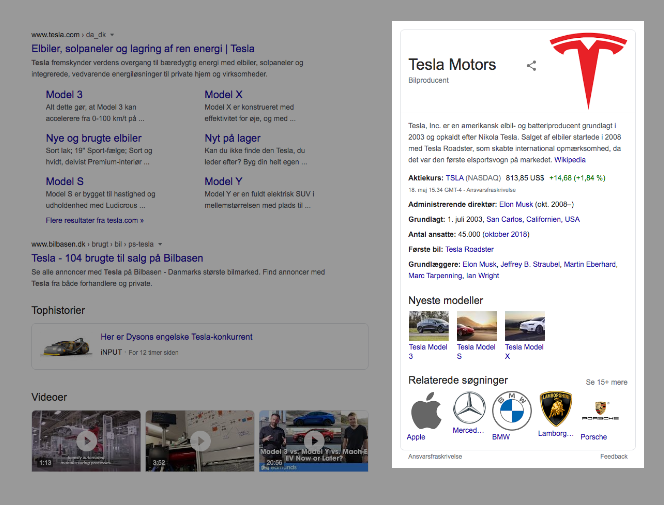664x505 pixels.
Task: Open Tesla Model 3 label link
Action: pyautogui.click(x=428, y=352)
